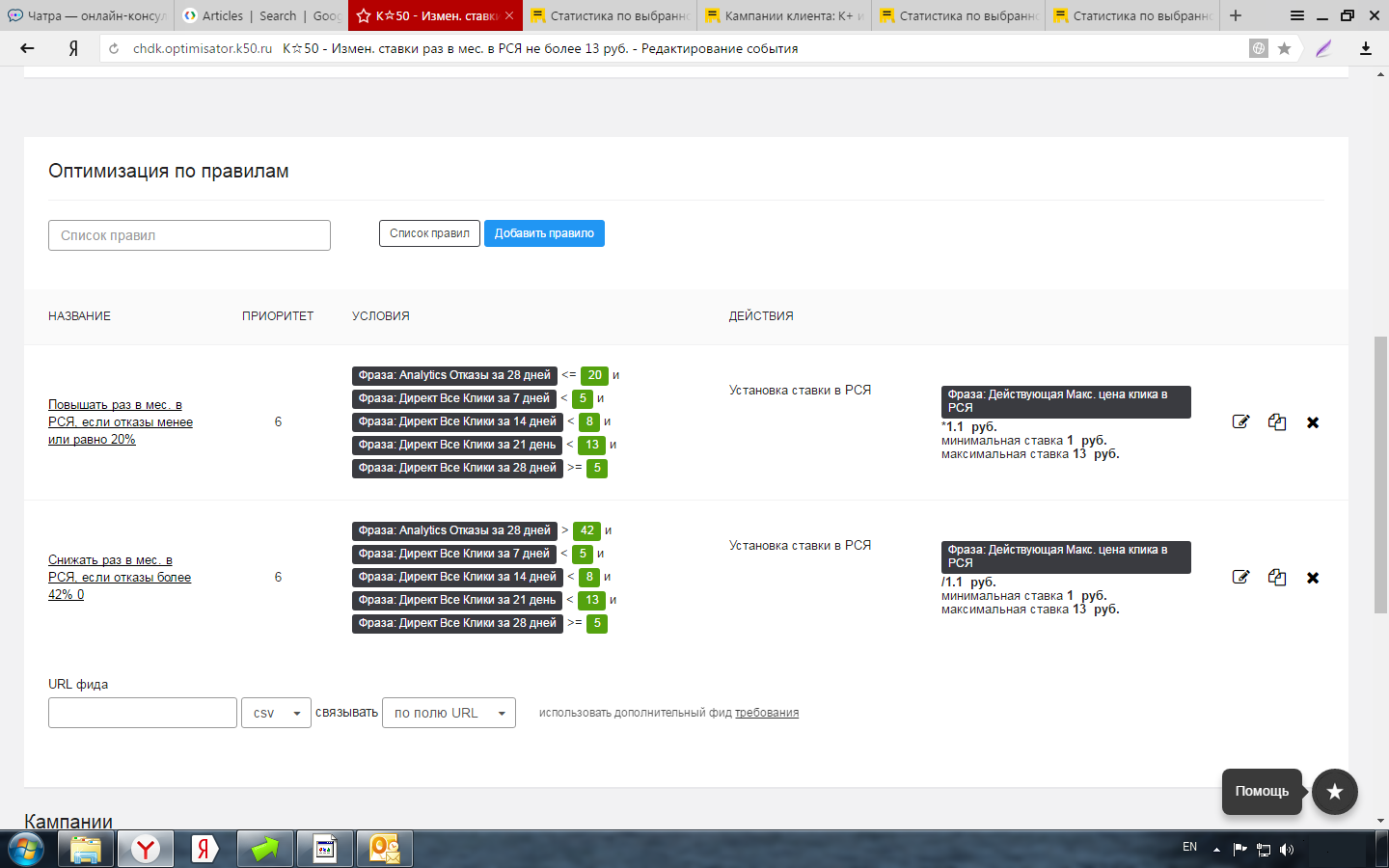This screenshot has width=1389, height=868.
Task: Open the Protect globe icon in address bar
Action: click(x=1259, y=48)
